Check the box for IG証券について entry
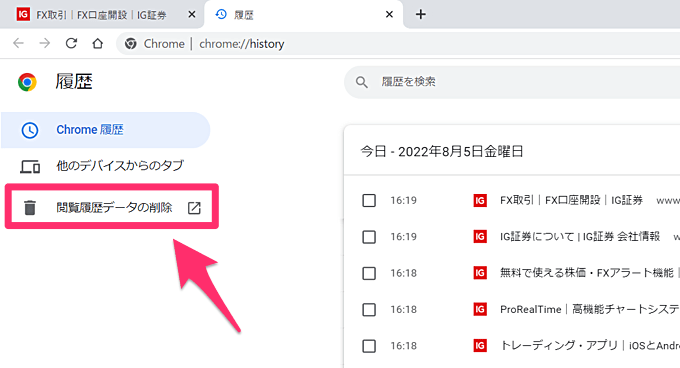Image resolution: width=680 pixels, height=368 pixels. coord(369,237)
